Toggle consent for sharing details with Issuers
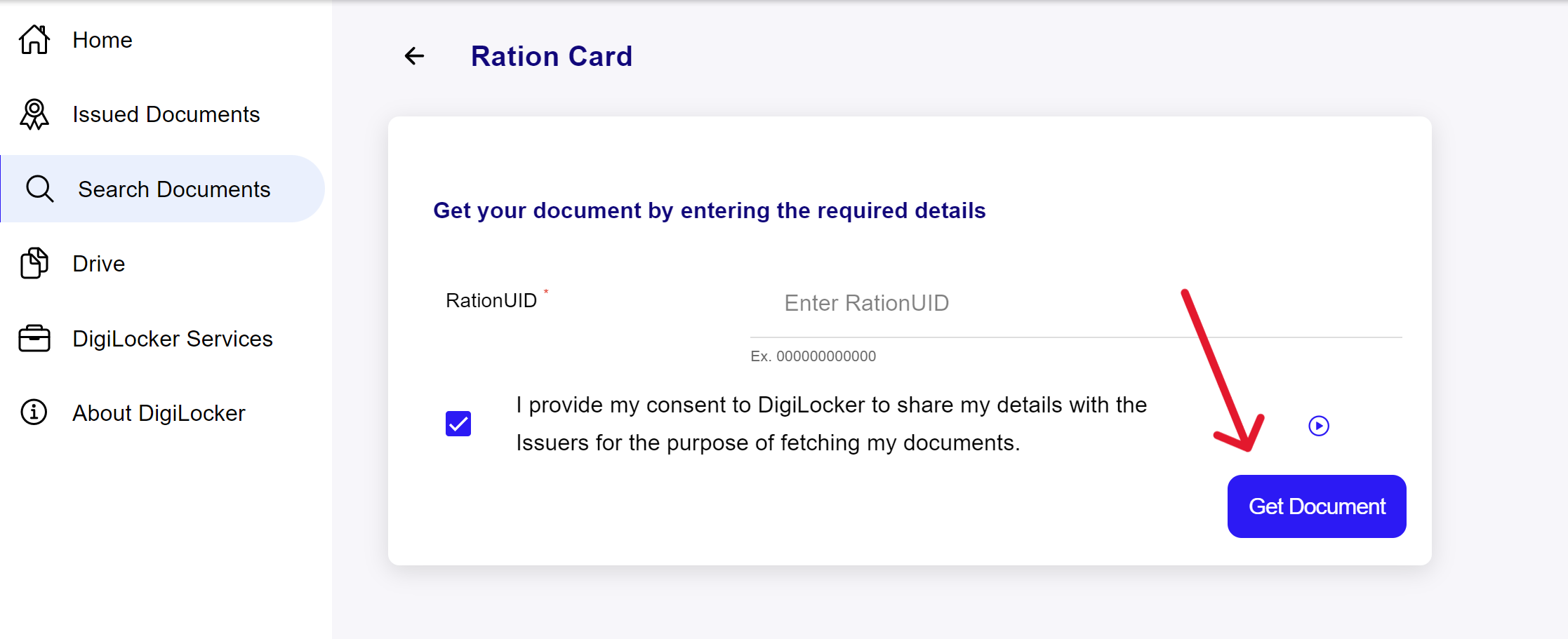Screen dimensions: 1568x639 click(x=458, y=423)
